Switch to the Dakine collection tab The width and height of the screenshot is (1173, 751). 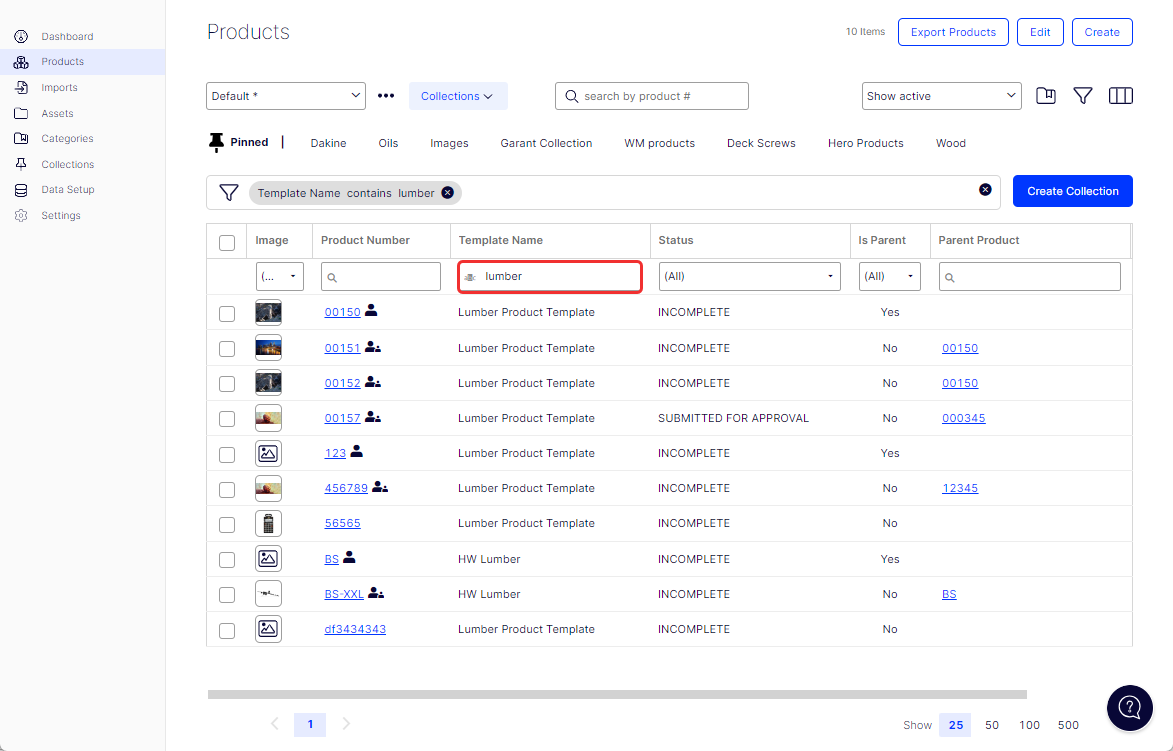pos(328,142)
